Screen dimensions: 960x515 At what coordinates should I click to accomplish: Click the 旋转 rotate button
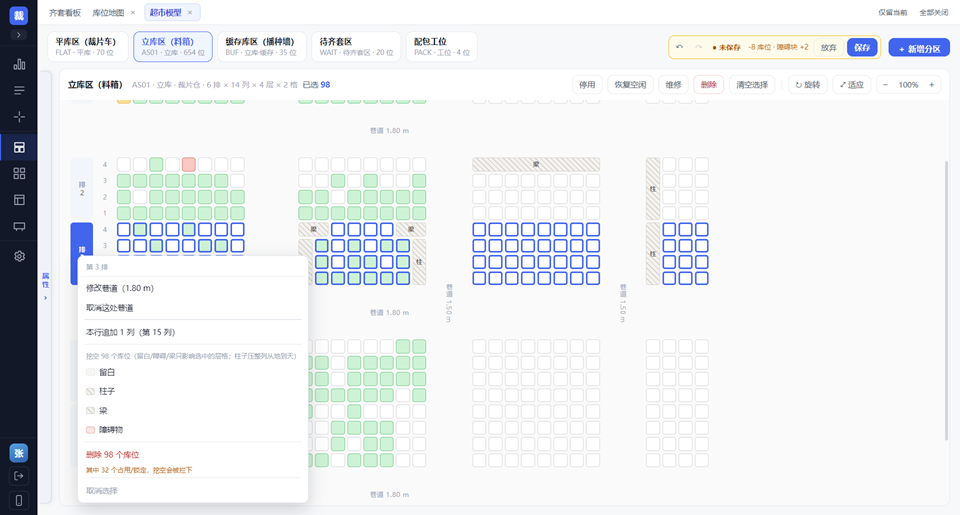[808, 85]
